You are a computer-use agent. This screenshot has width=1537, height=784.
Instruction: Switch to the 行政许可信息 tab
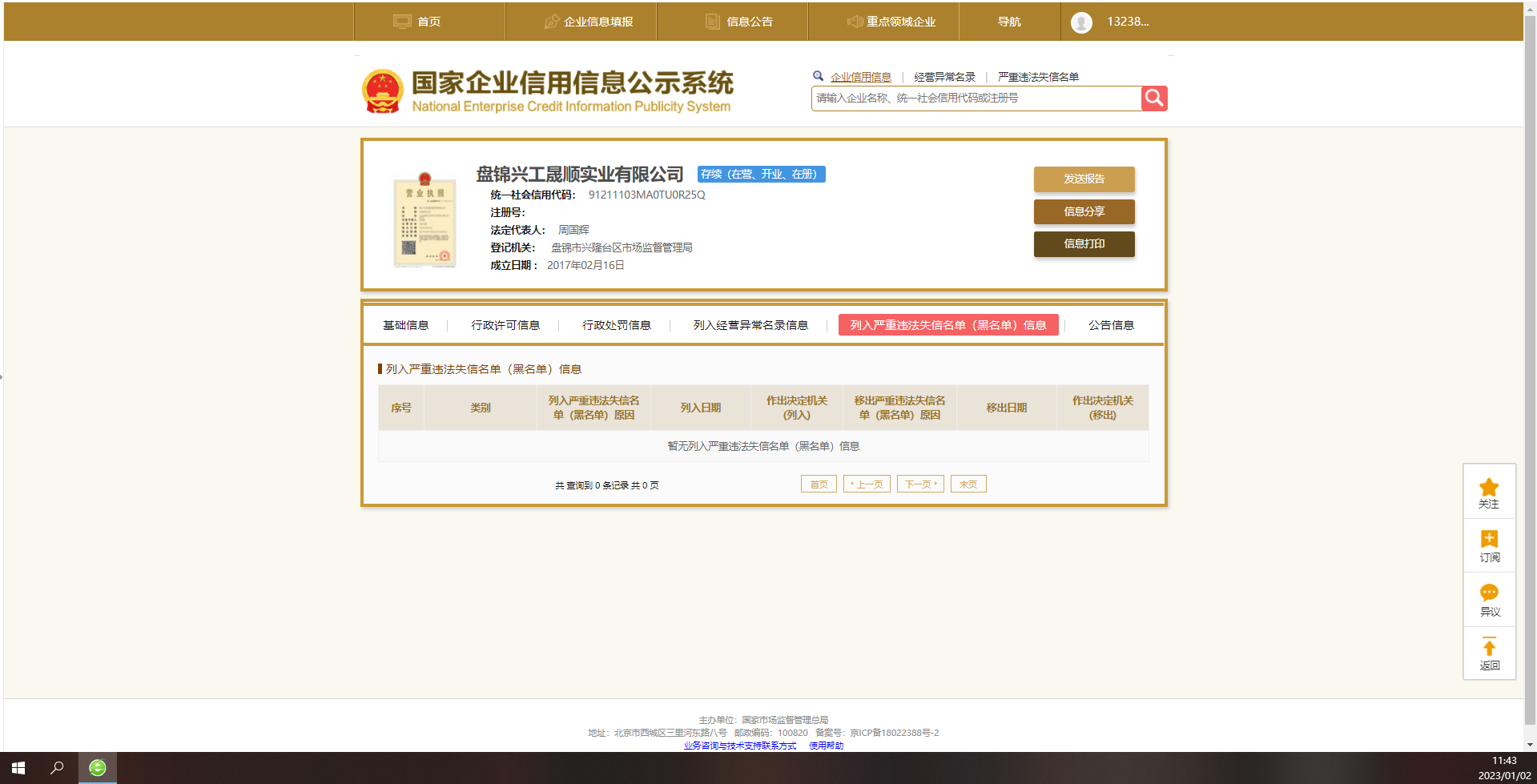pos(505,325)
